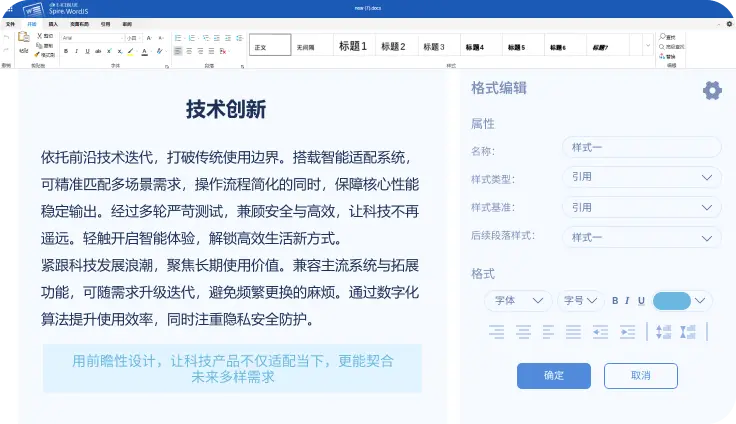Click the find magnifier icon in ribbon

point(663,37)
